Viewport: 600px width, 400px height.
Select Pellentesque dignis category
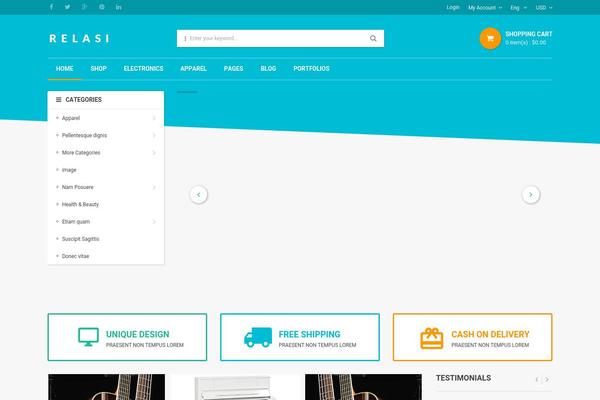coord(84,135)
